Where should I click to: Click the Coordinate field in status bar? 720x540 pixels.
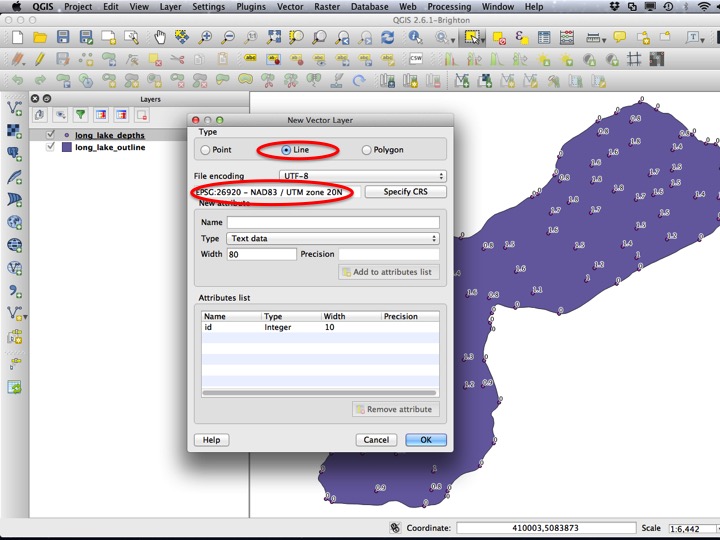pyautogui.click(x=546, y=528)
